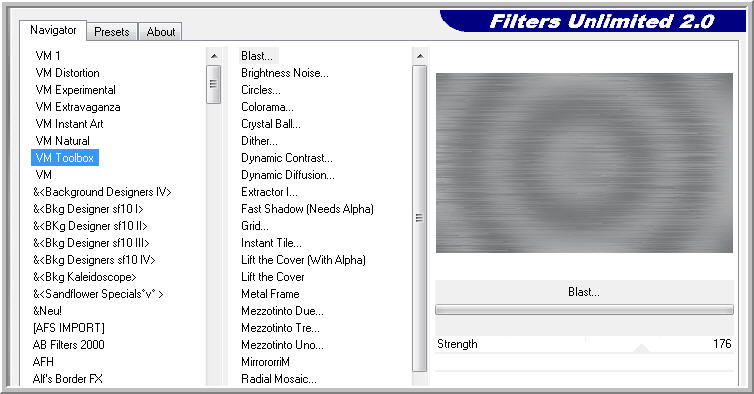This screenshot has height=394, width=754.
Task: Click the filter list scrollbar thumb
Action: click(x=420, y=218)
